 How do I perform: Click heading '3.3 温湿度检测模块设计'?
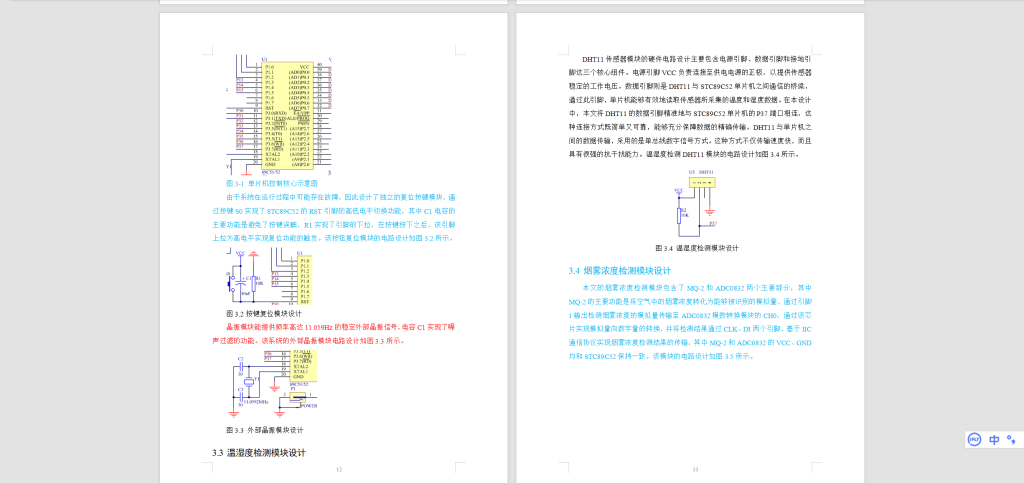259,452
